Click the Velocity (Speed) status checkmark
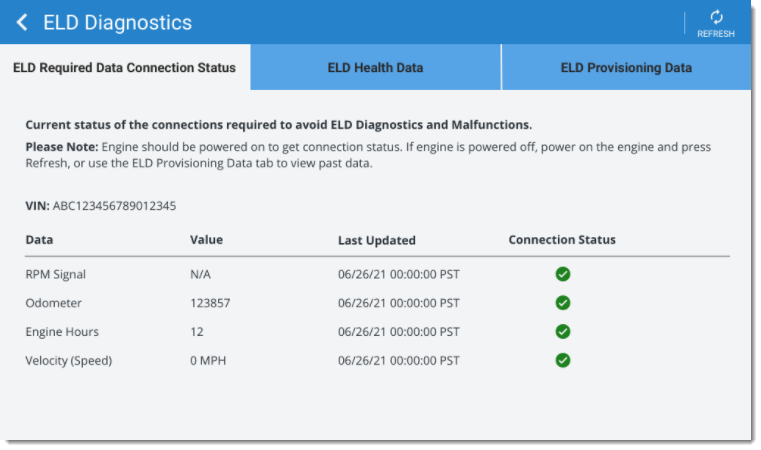The height and width of the screenshot is (450, 761). point(562,361)
